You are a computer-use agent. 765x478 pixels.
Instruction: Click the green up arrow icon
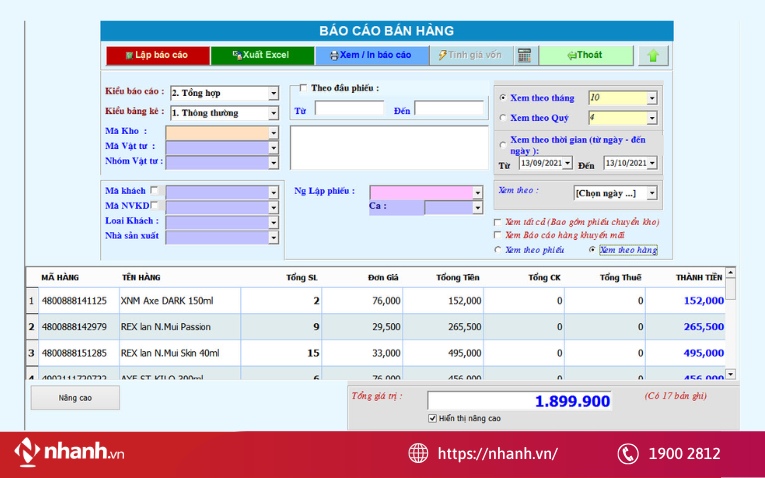click(x=653, y=56)
